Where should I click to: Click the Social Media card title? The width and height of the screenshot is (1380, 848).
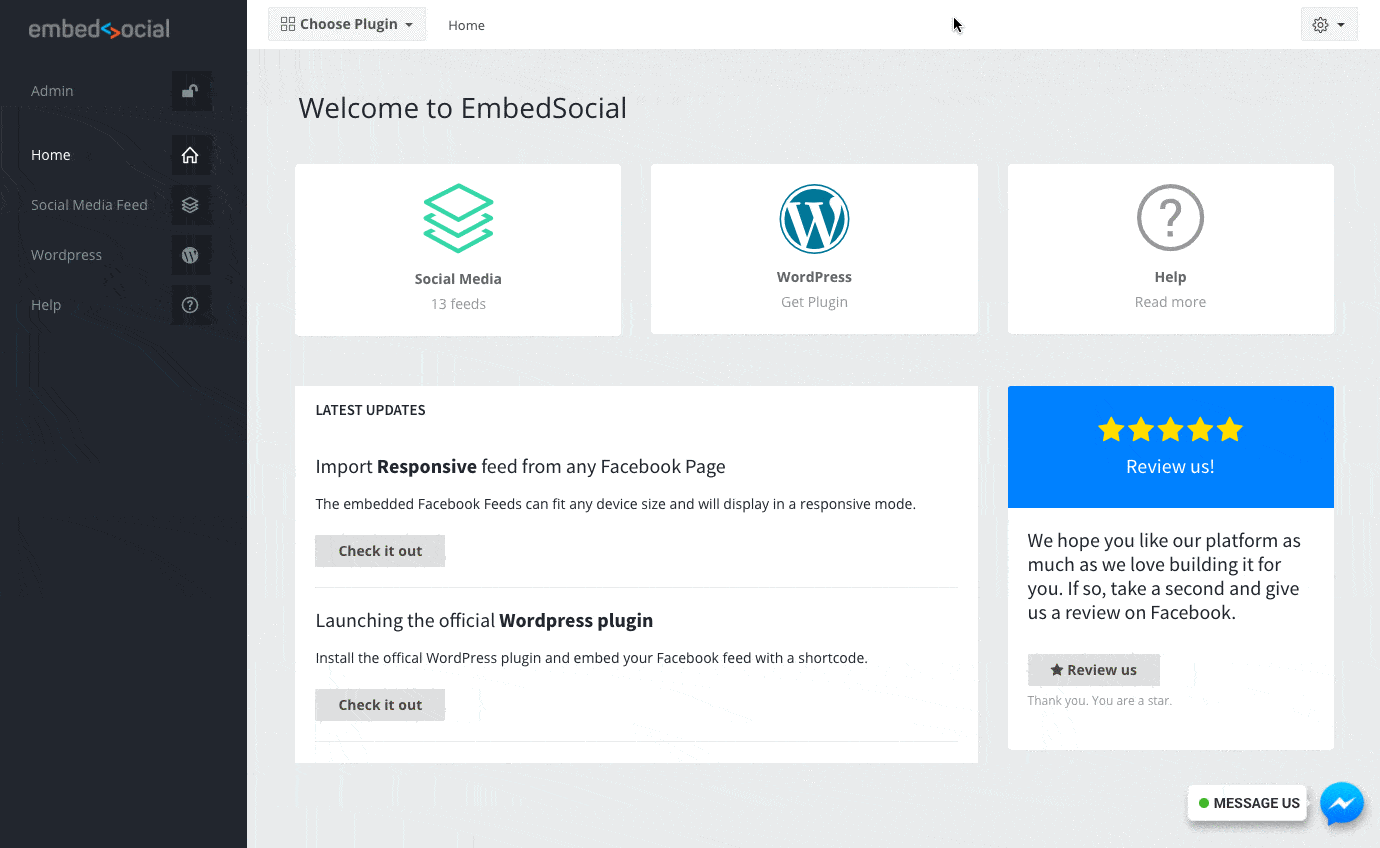pos(458,279)
